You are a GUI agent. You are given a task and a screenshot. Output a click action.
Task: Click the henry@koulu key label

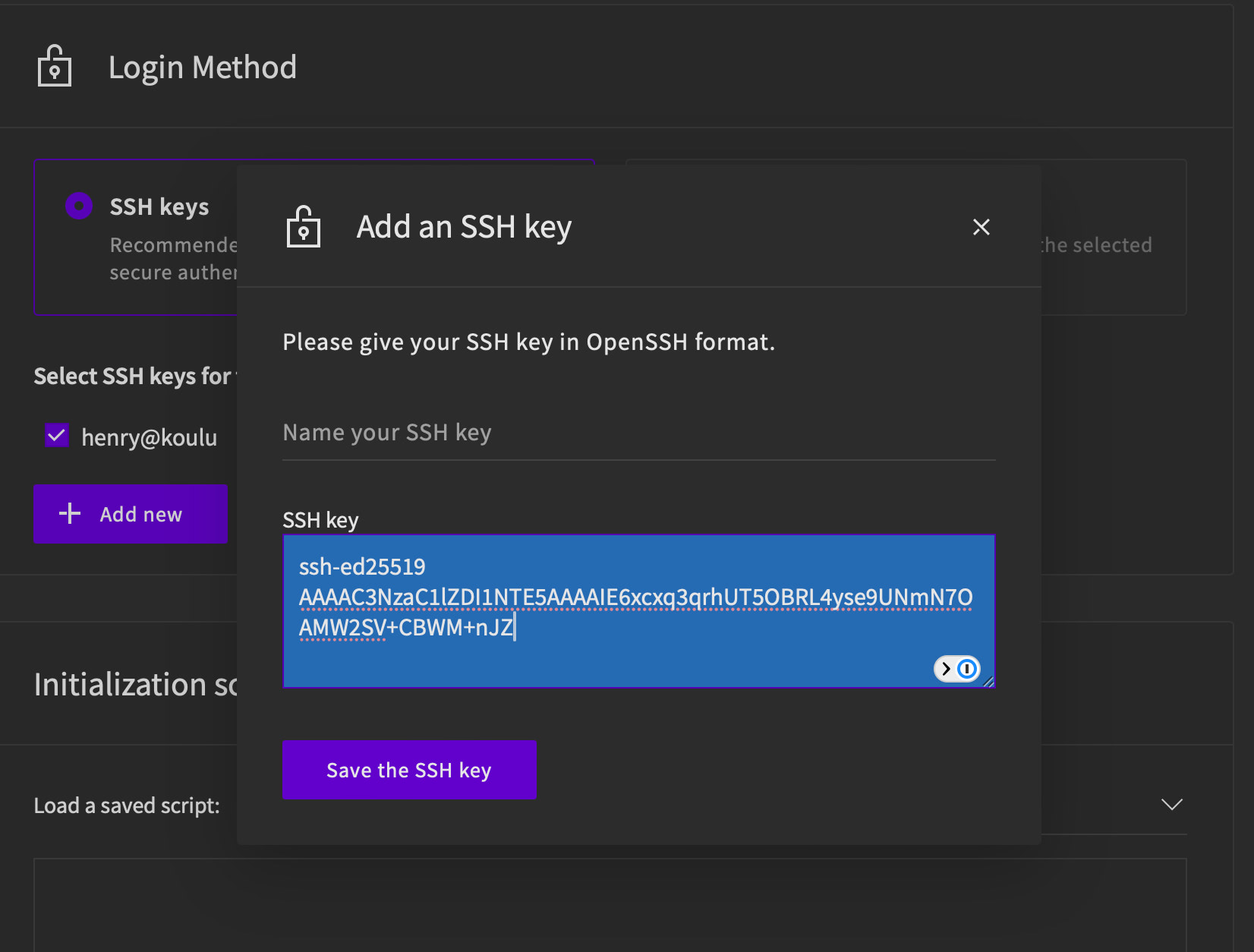tap(149, 438)
